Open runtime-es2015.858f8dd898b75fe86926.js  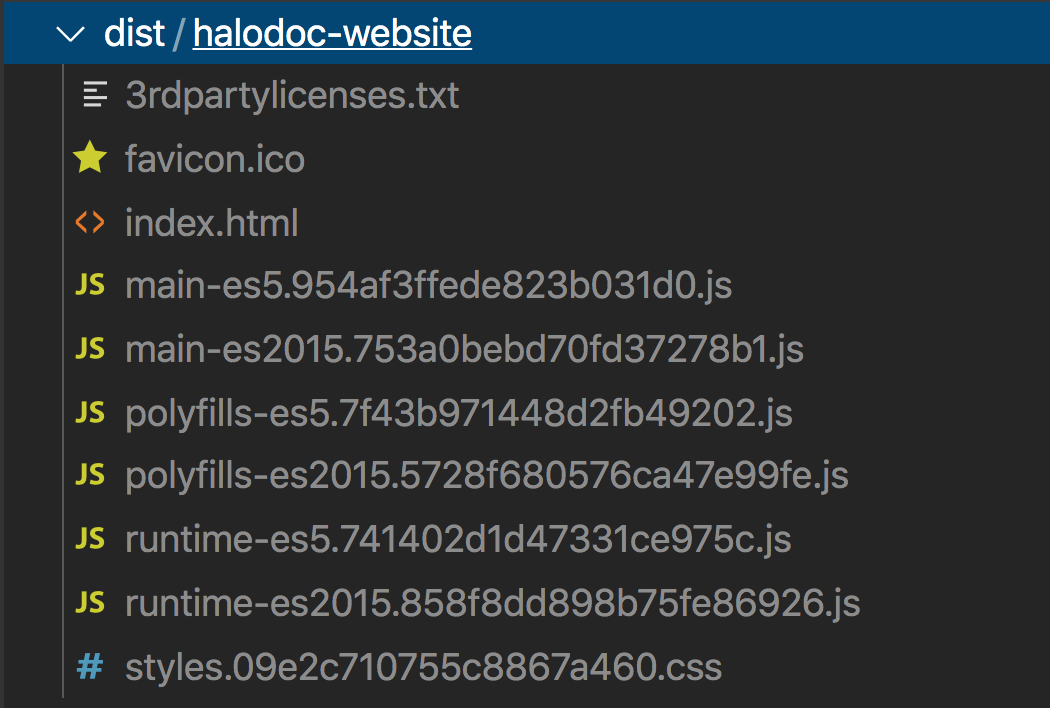tap(493, 604)
